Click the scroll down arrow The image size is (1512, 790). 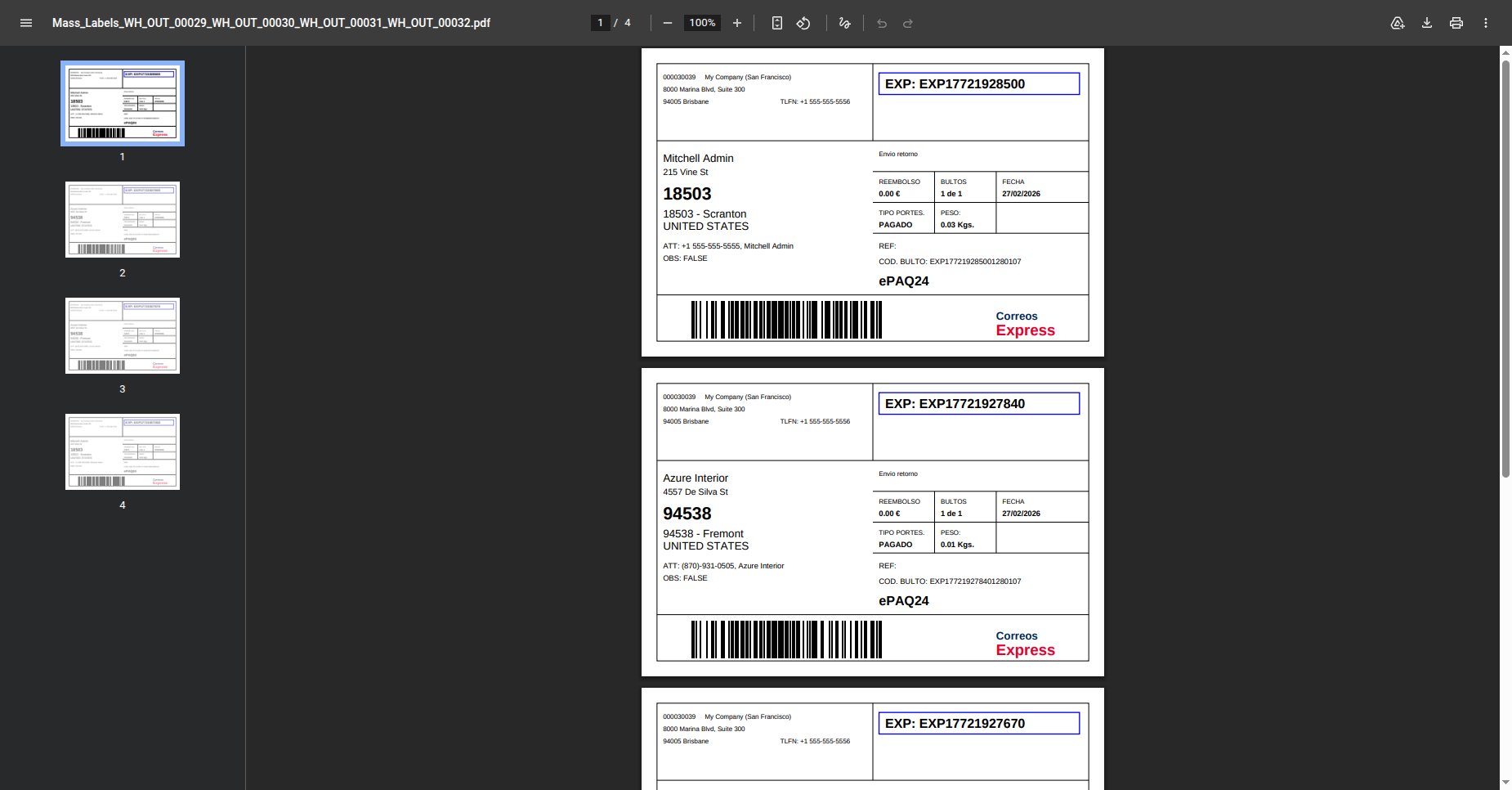coord(1505,783)
